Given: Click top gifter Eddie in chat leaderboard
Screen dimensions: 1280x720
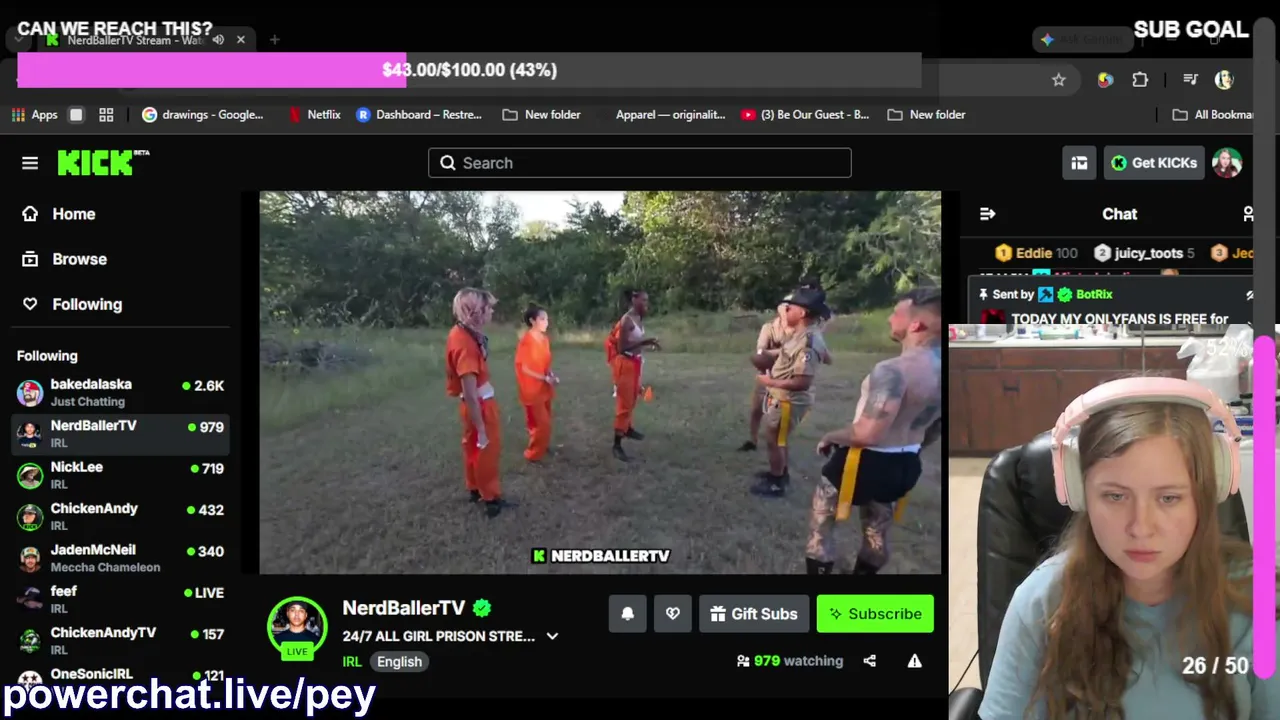Looking at the screenshot, I should [1037, 253].
